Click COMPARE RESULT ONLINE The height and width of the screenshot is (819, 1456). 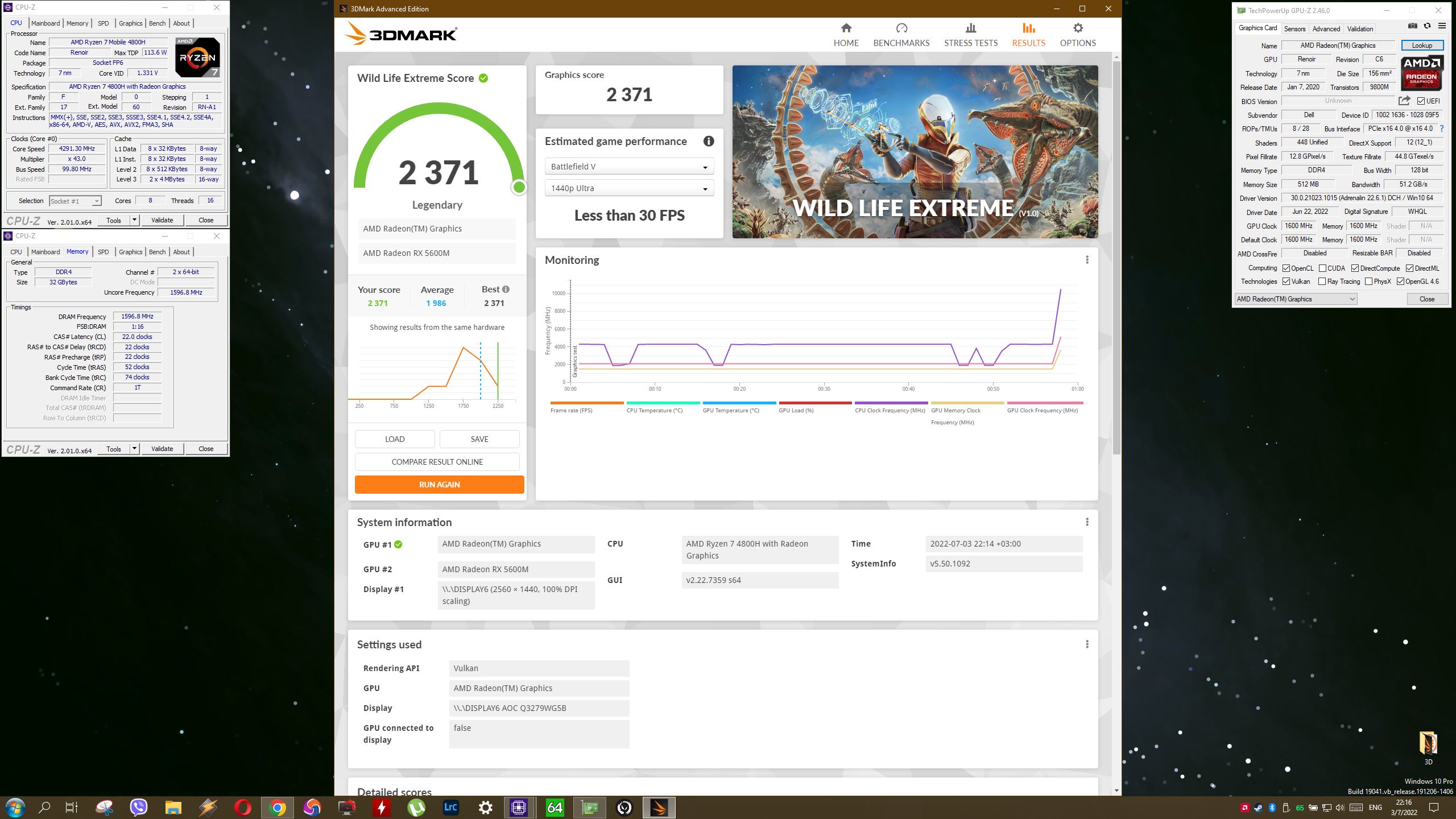point(437,462)
